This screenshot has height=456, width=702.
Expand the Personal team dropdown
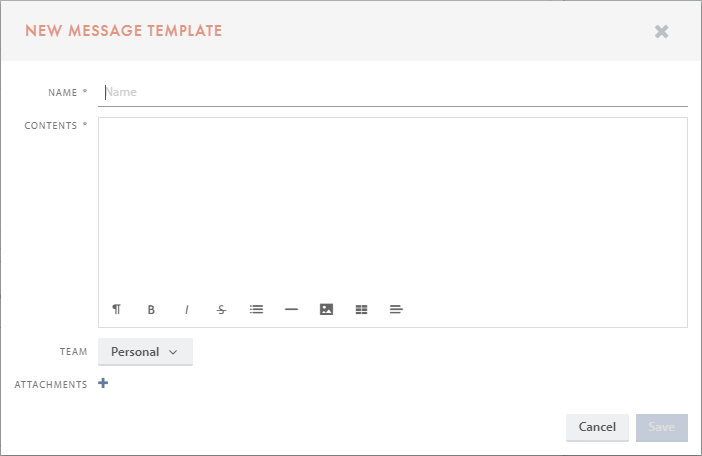coord(145,352)
